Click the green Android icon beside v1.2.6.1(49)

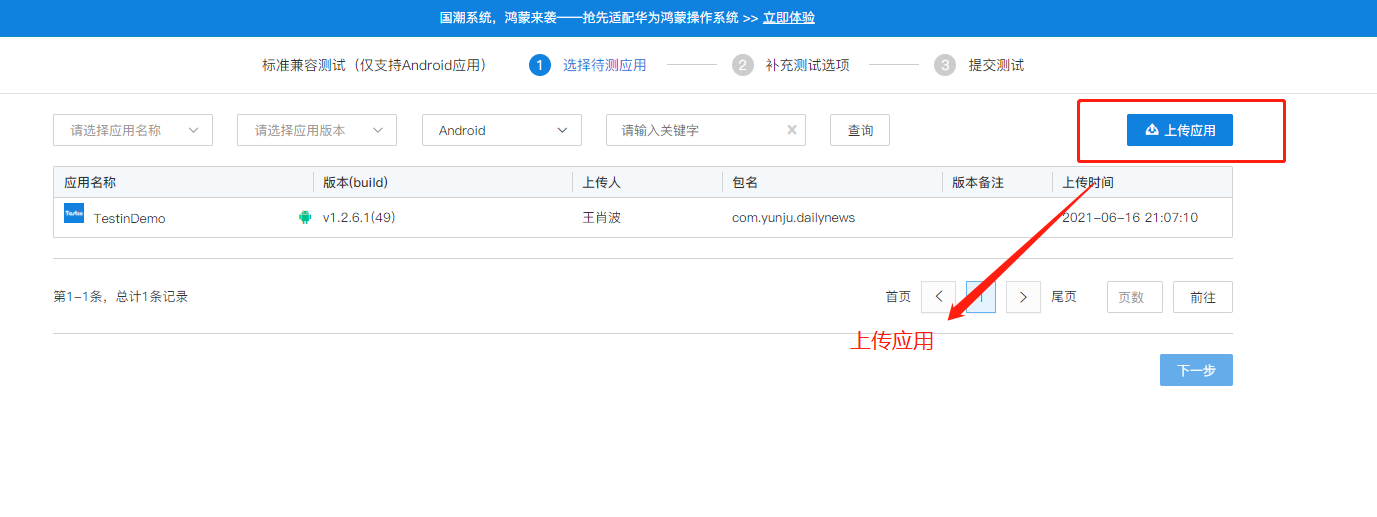coord(305,217)
